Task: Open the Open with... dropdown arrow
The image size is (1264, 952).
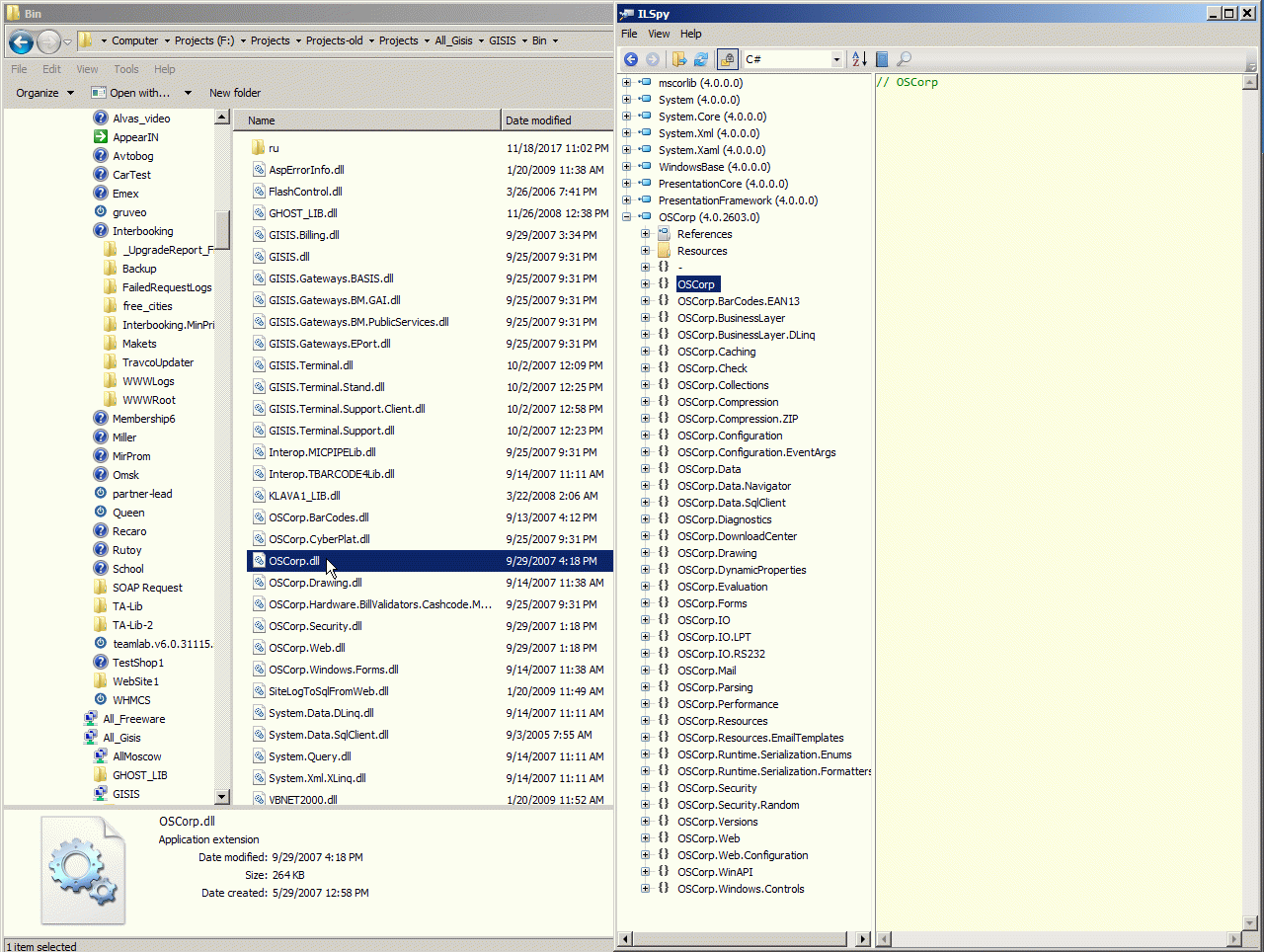Action: tap(188, 93)
